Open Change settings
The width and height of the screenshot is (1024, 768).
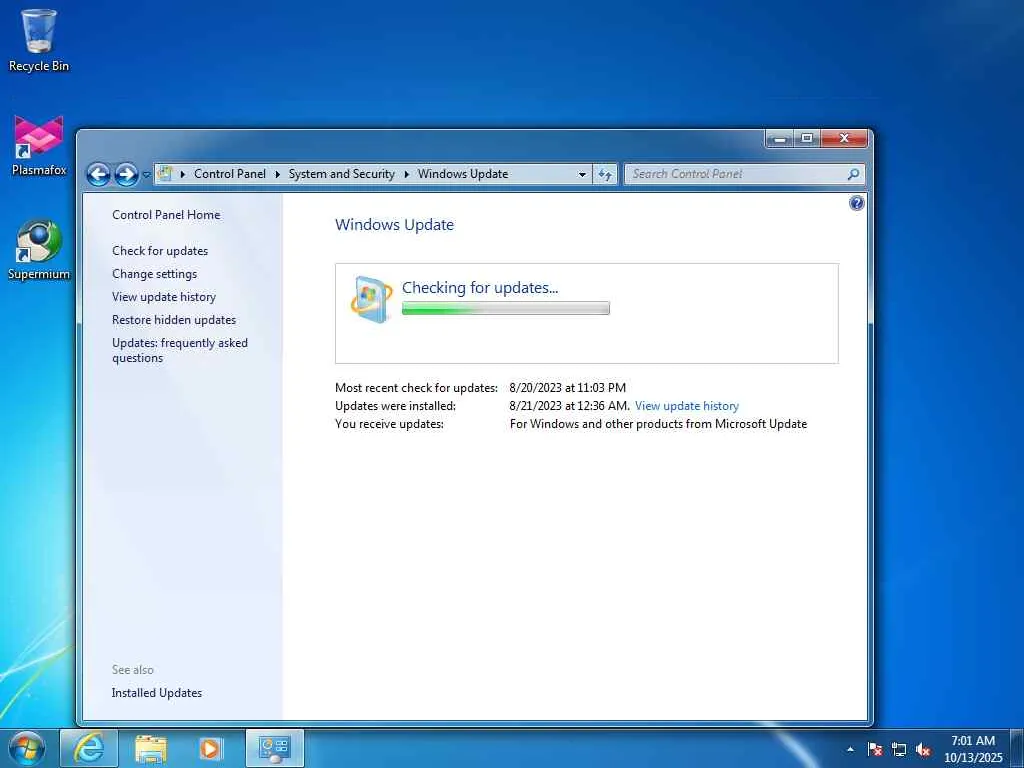point(154,274)
